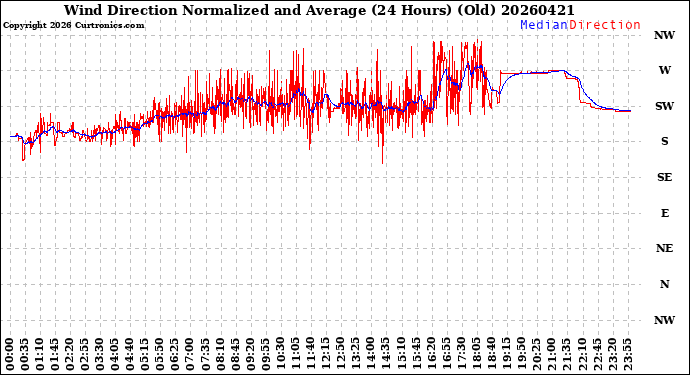Image resolution: width=690 pixels, height=375 pixels.
Task: Click the 07:00 time label
Action: click(x=191, y=354)
